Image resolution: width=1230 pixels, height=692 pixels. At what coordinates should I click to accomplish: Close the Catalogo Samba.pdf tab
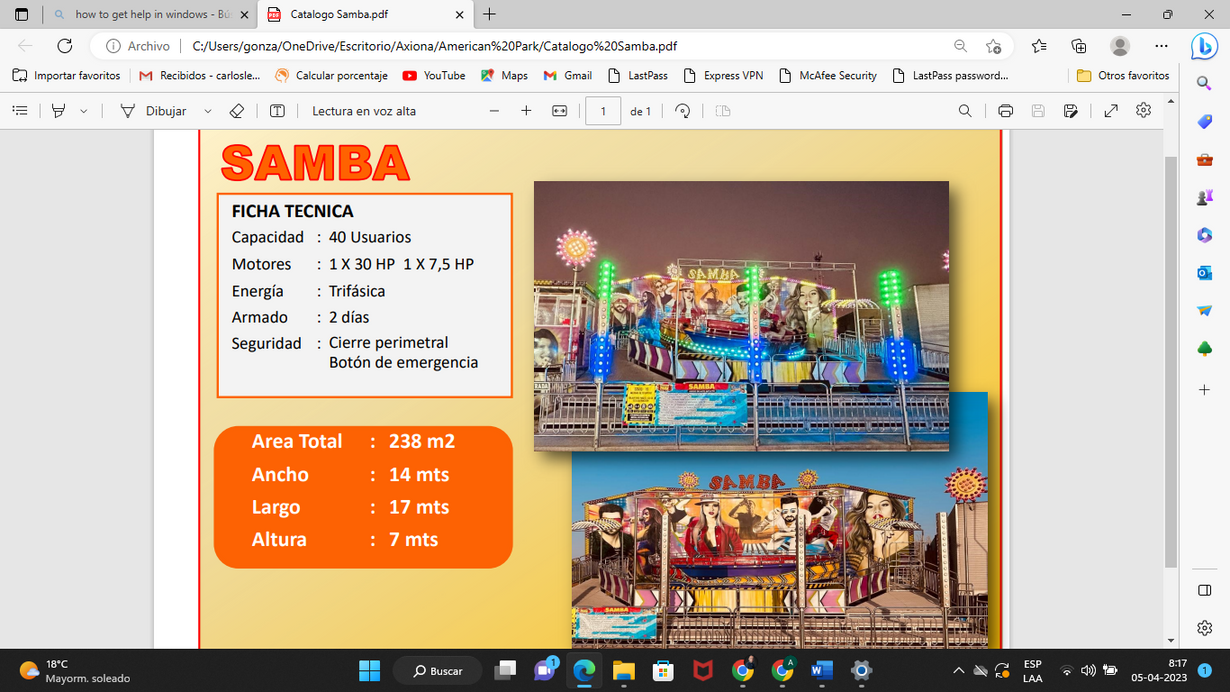point(460,15)
